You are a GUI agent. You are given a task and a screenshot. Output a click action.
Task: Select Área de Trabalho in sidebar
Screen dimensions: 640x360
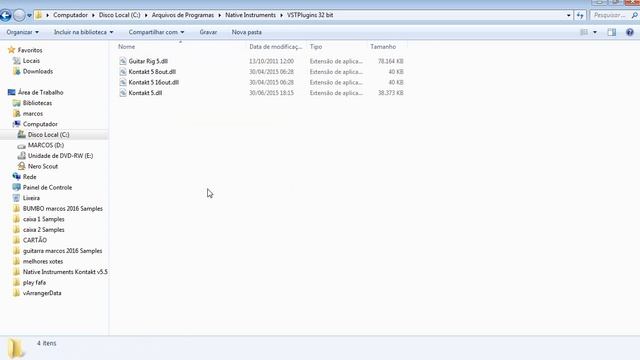pyautogui.click(x=40, y=93)
